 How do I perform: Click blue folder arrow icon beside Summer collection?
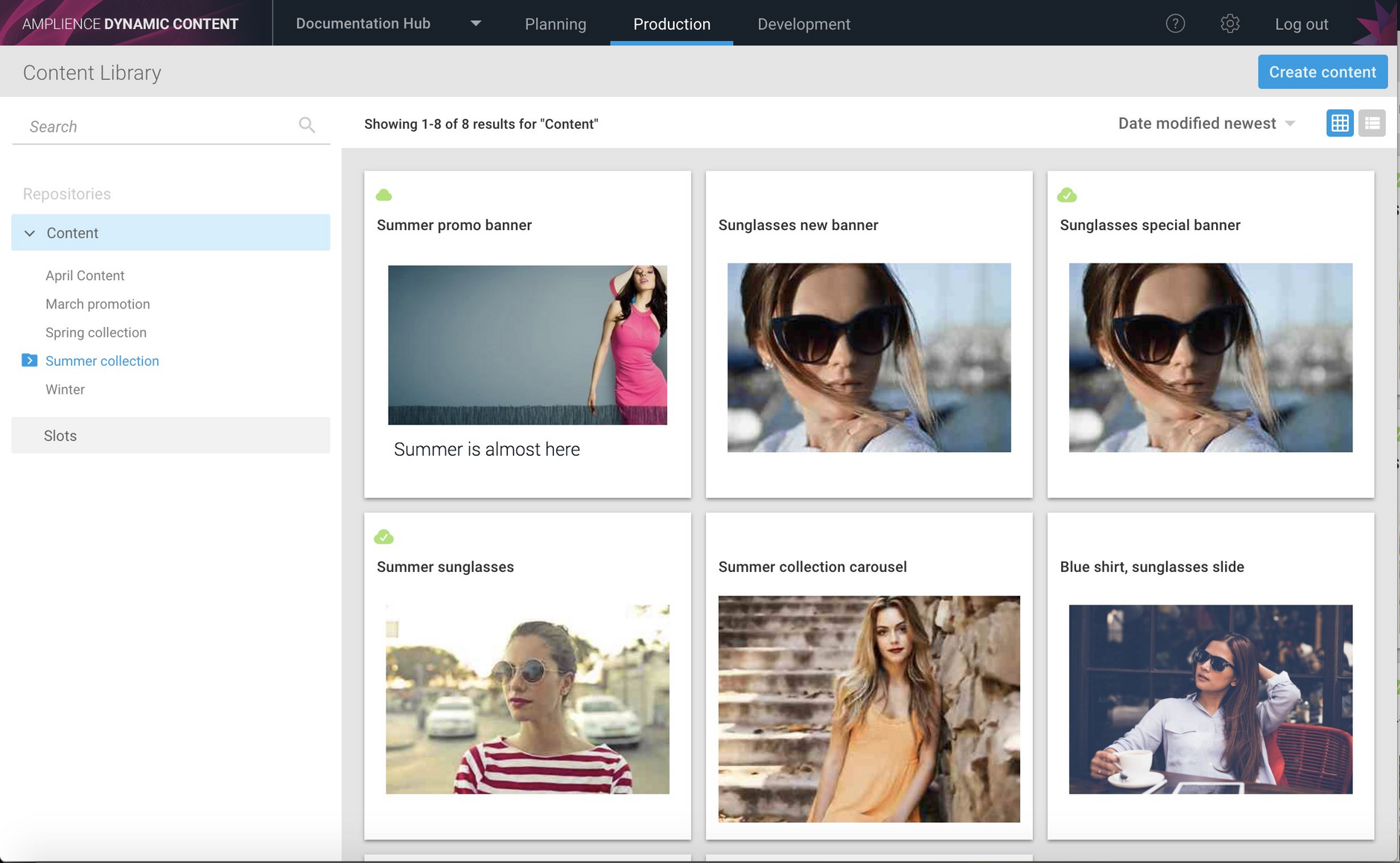tap(29, 360)
